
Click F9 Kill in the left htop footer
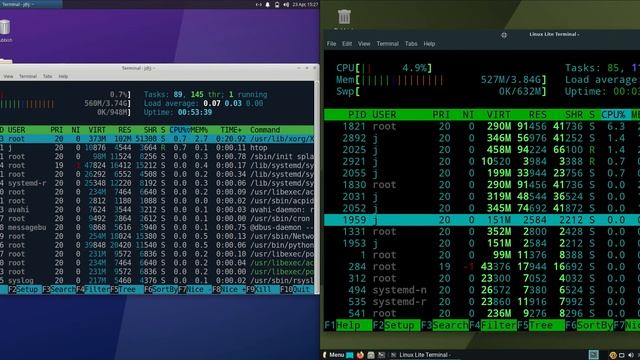[262, 289]
